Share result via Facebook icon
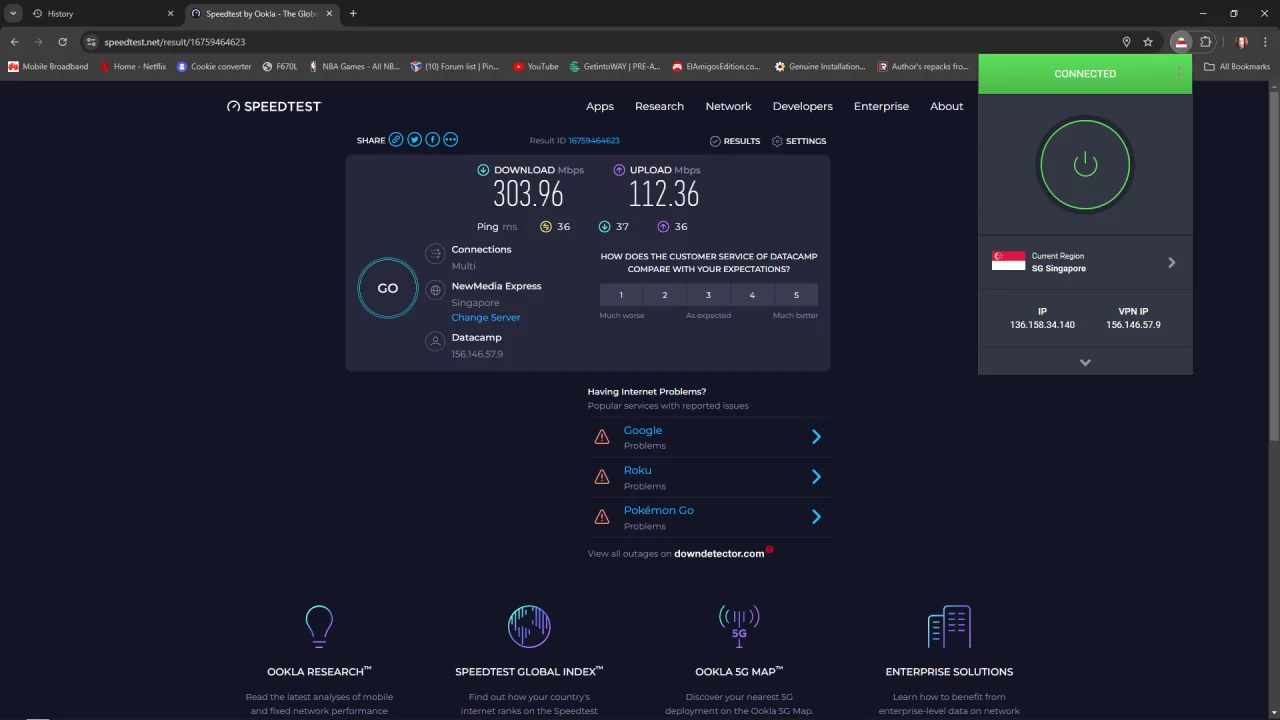The width and height of the screenshot is (1280, 720). pyautogui.click(x=432, y=140)
